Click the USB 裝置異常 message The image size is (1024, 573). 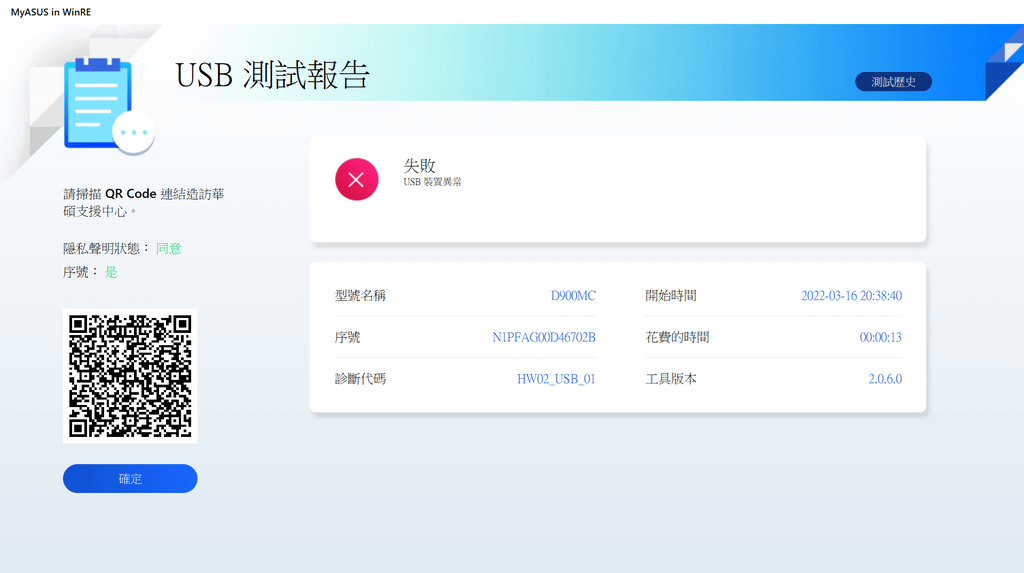click(x=432, y=182)
